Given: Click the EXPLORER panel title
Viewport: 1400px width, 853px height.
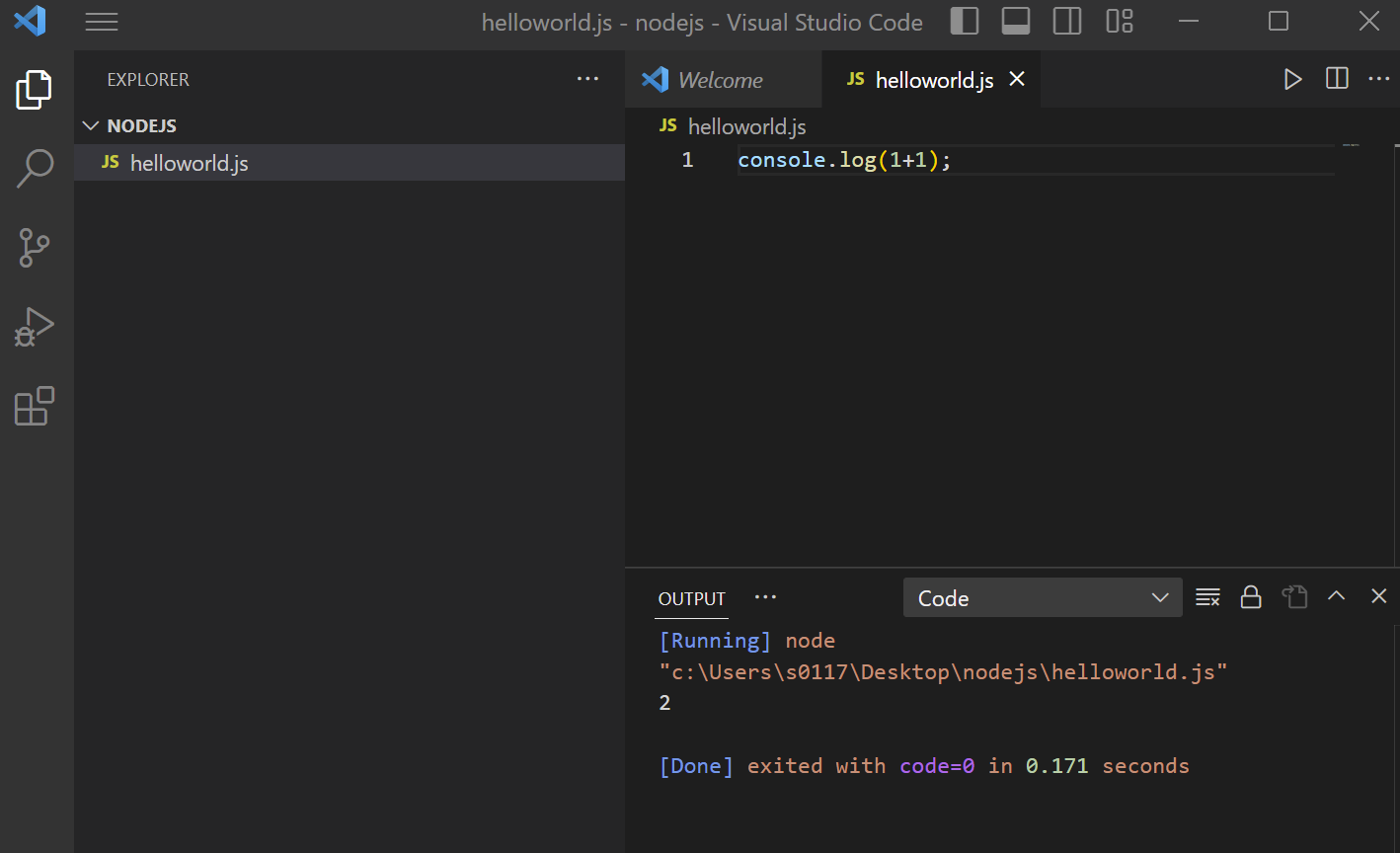Looking at the screenshot, I should coord(148,80).
